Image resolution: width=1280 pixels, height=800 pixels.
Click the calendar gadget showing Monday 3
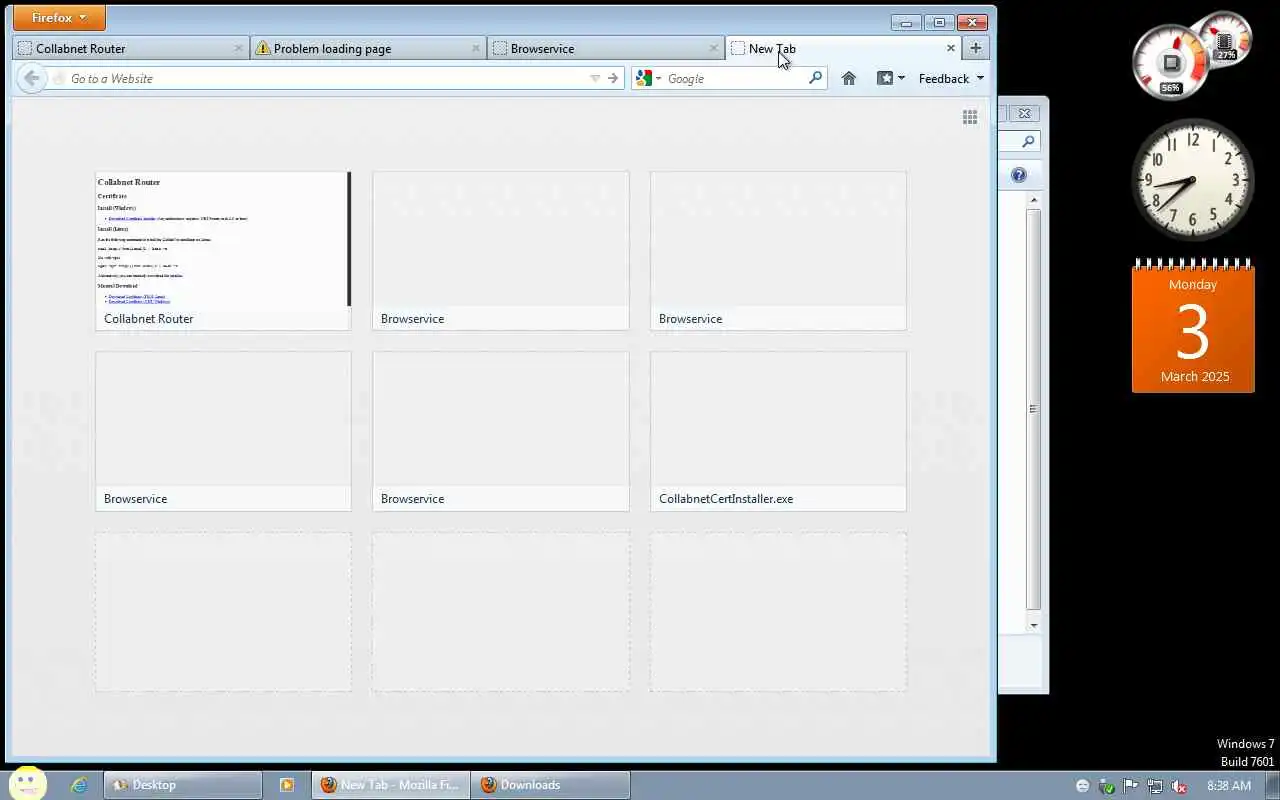click(1193, 326)
